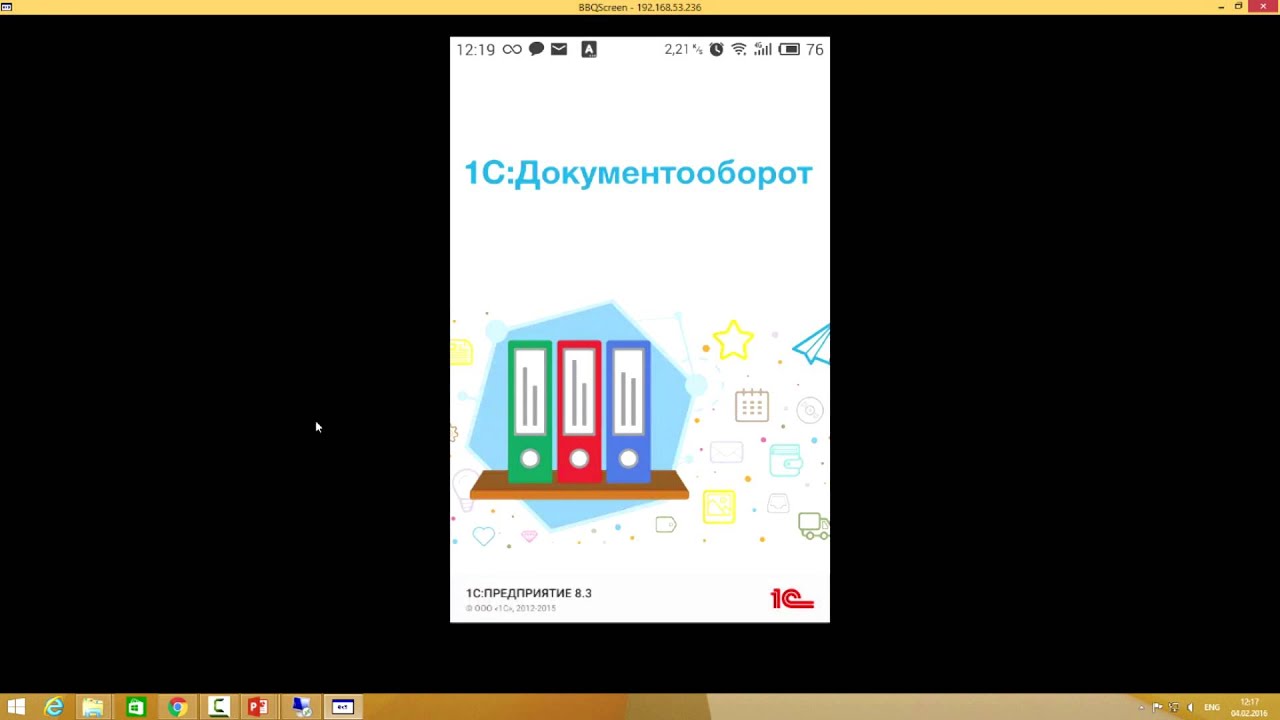Select the active BBQScreen taskbar button

343,707
